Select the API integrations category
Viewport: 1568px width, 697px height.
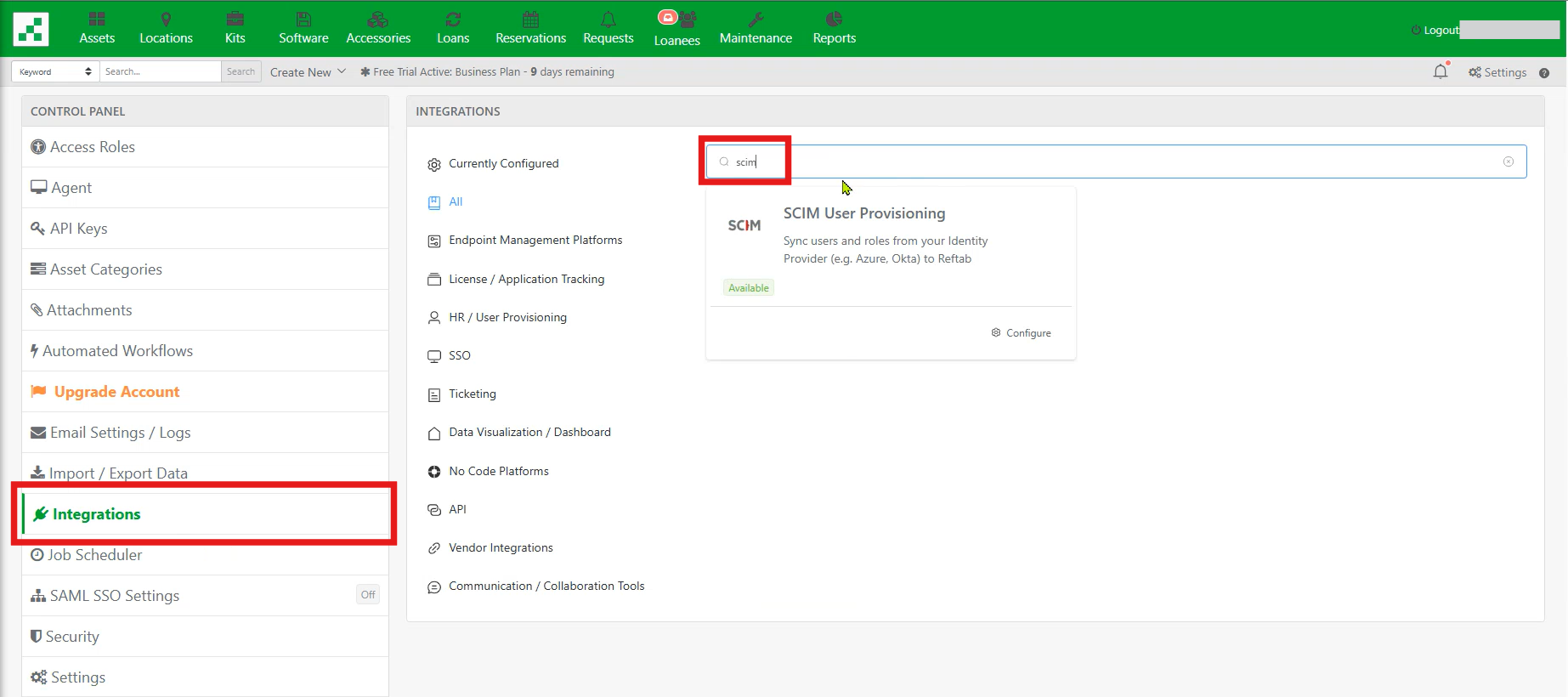(446, 510)
